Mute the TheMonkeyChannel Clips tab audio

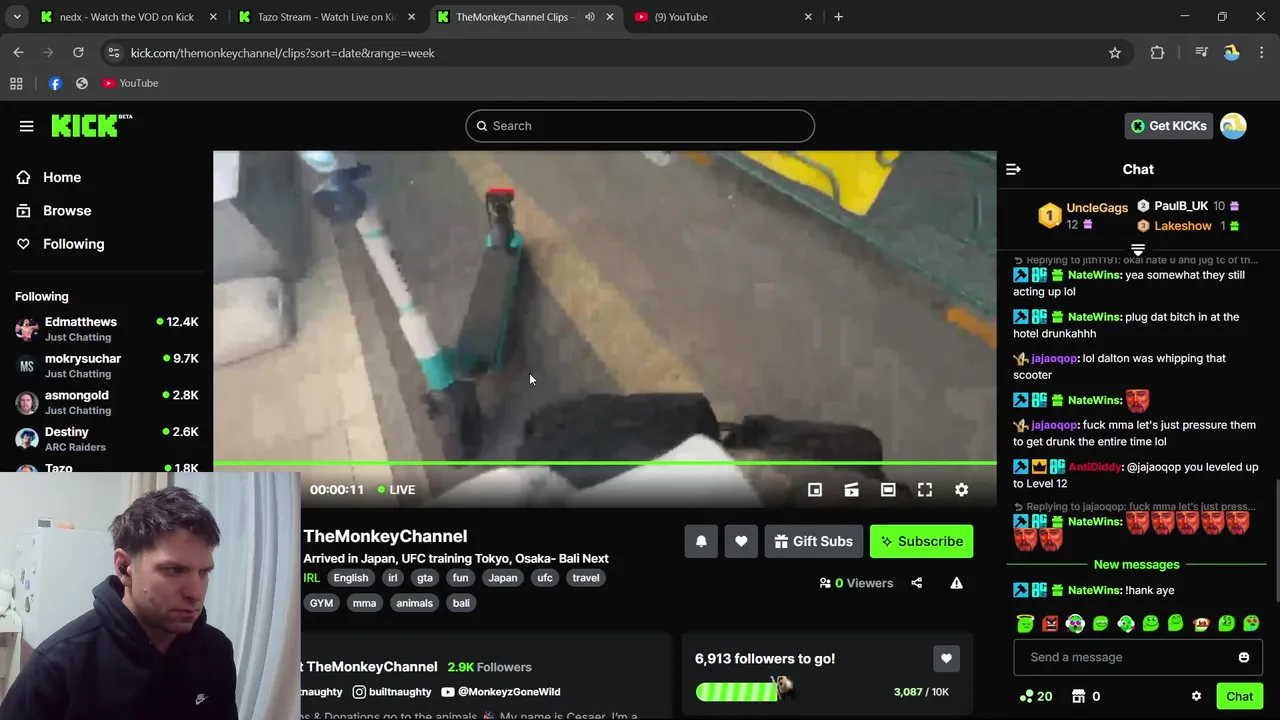point(589,17)
